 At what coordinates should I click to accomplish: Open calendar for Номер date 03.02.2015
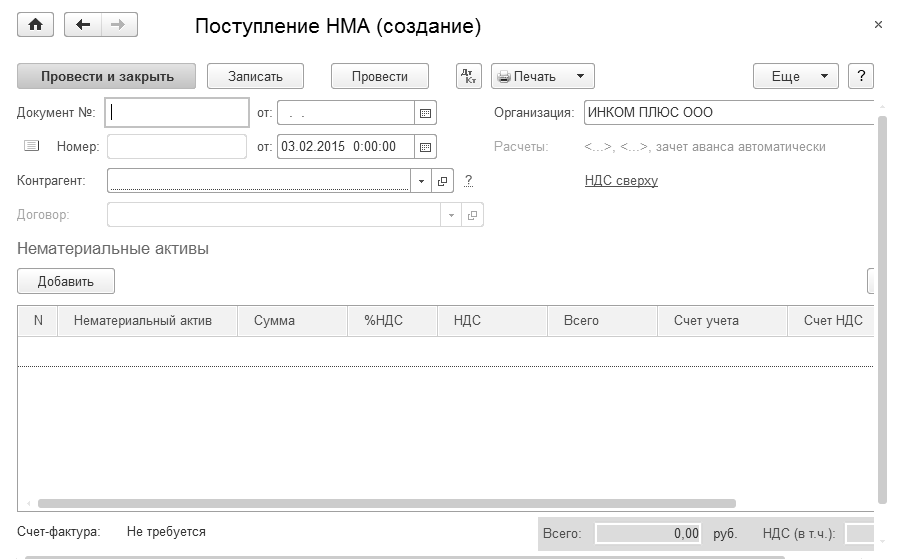click(425, 147)
